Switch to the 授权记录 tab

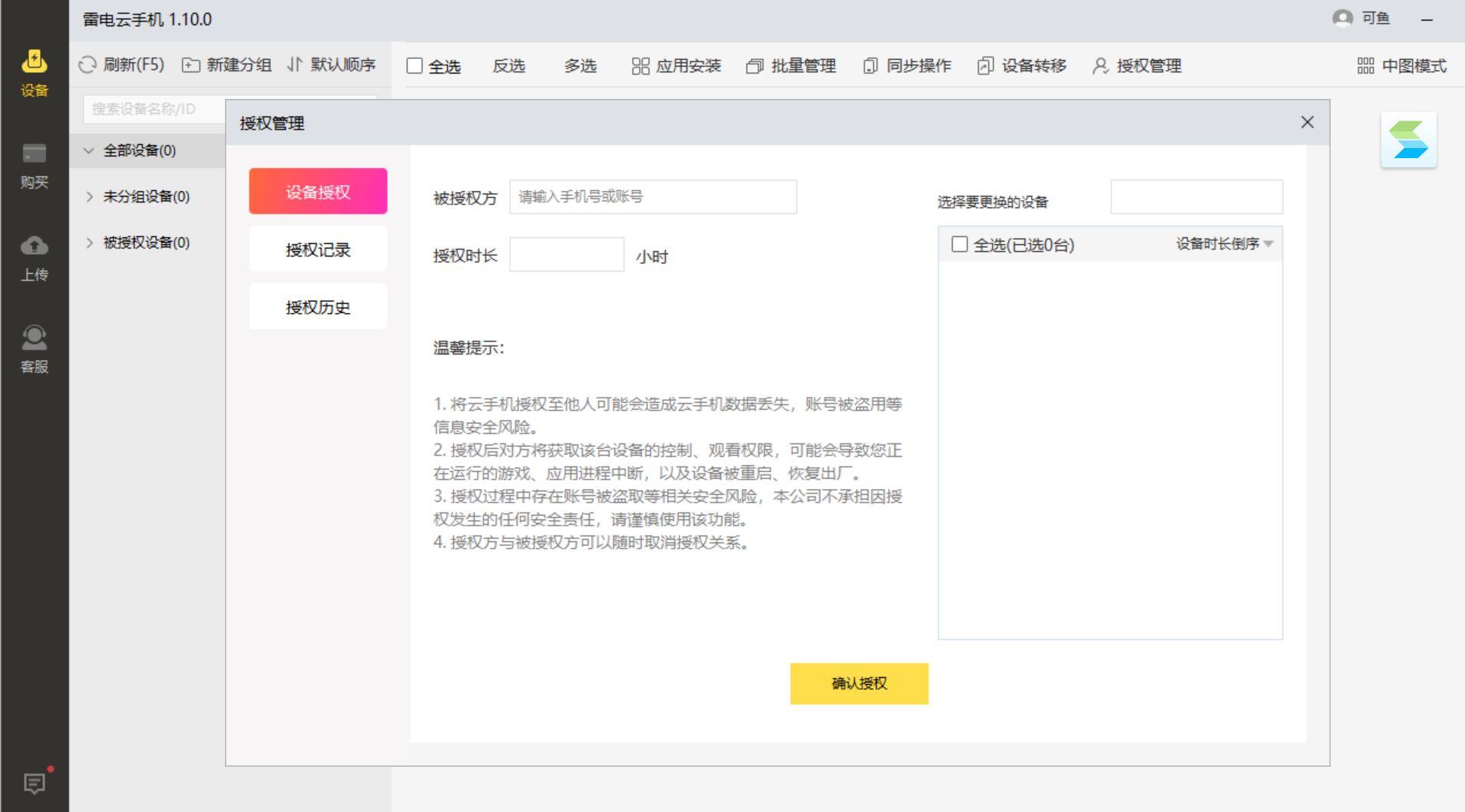pos(317,249)
